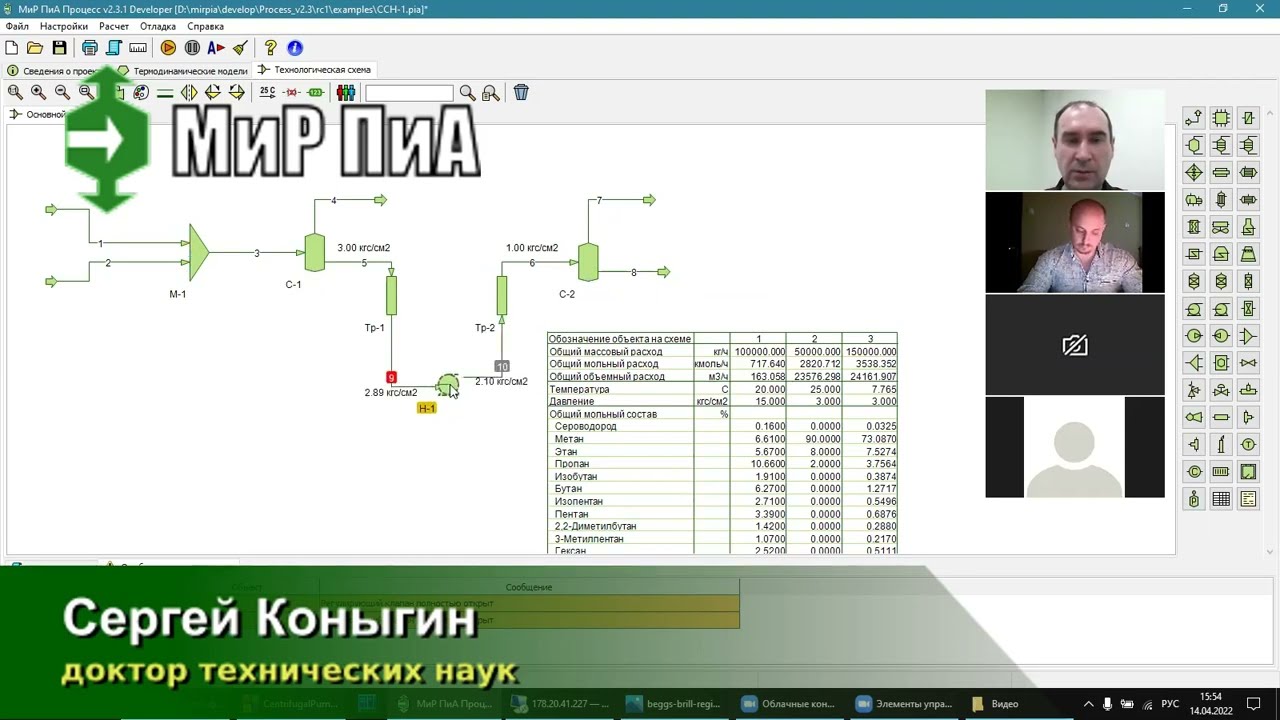
Task: Click the magnifier search icon
Action: click(467, 93)
